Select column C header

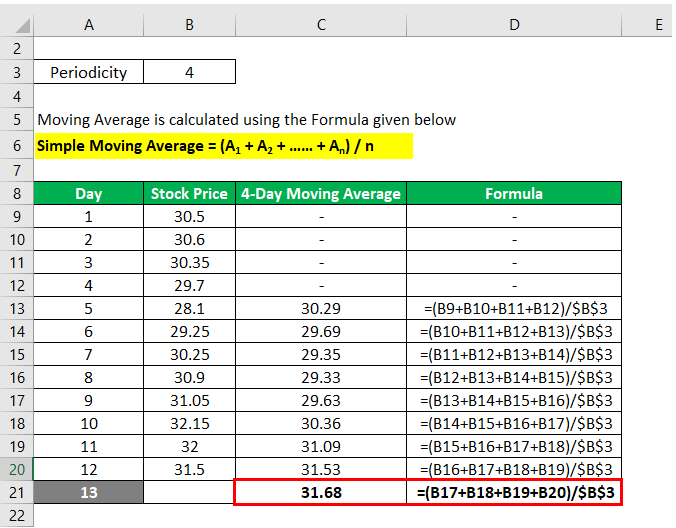point(321,25)
